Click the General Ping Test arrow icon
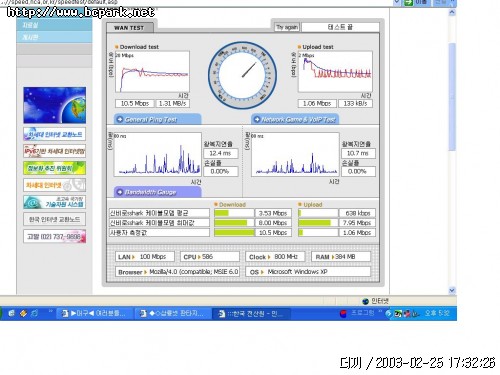The width and height of the screenshot is (500, 375). tap(119, 119)
